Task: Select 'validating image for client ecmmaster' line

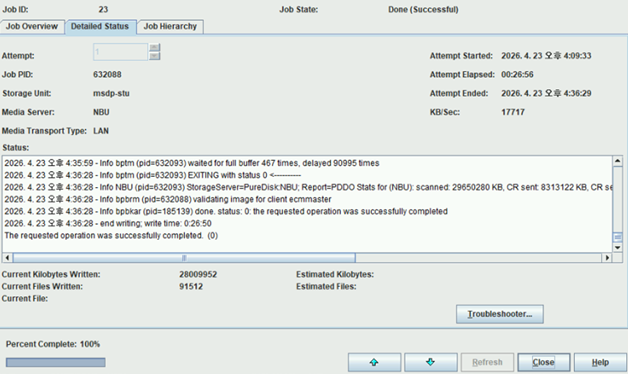Action: pyautogui.click(x=168, y=199)
